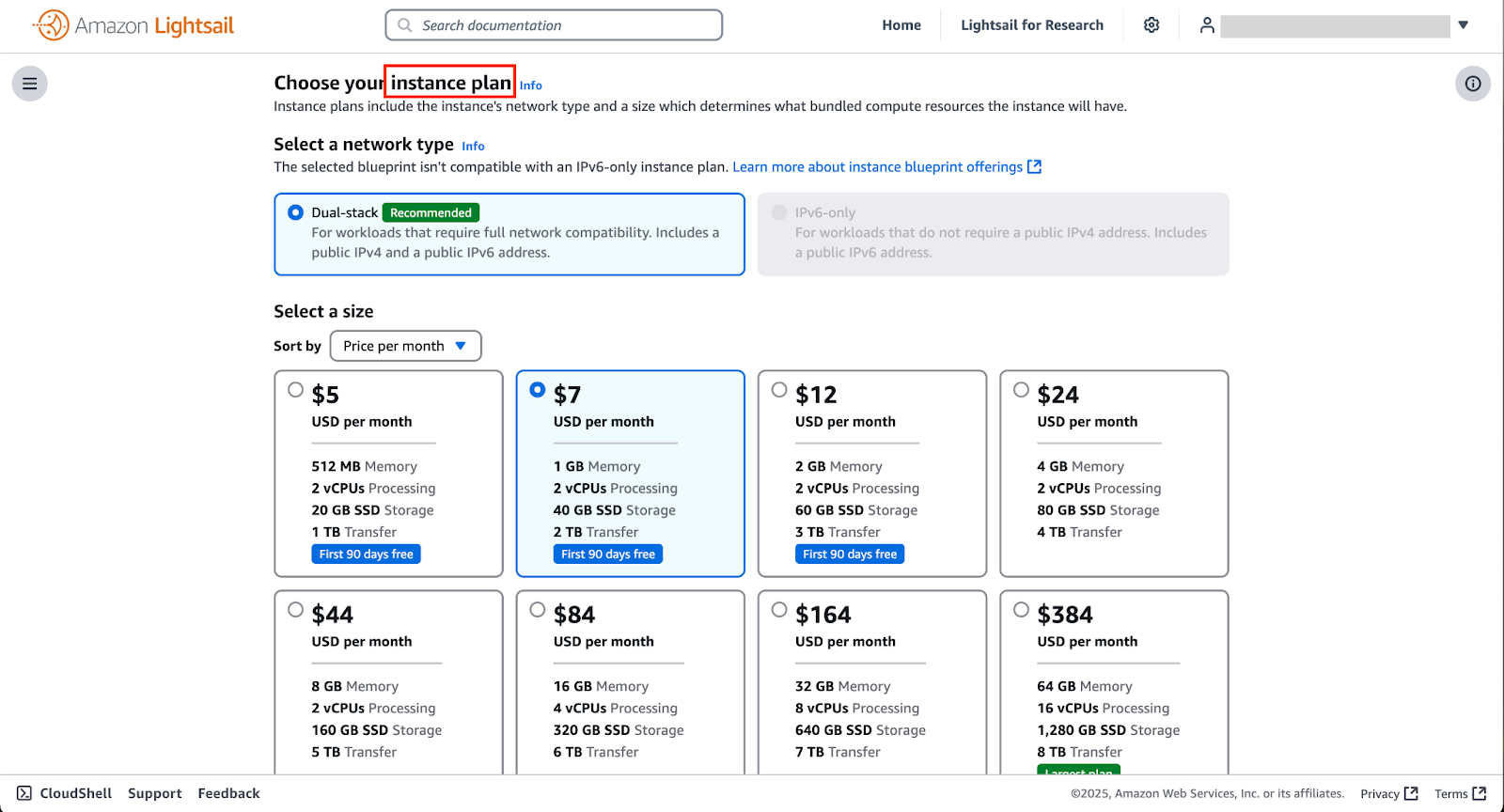Open the hamburger navigation menu
The image size is (1504, 812).
click(x=30, y=84)
